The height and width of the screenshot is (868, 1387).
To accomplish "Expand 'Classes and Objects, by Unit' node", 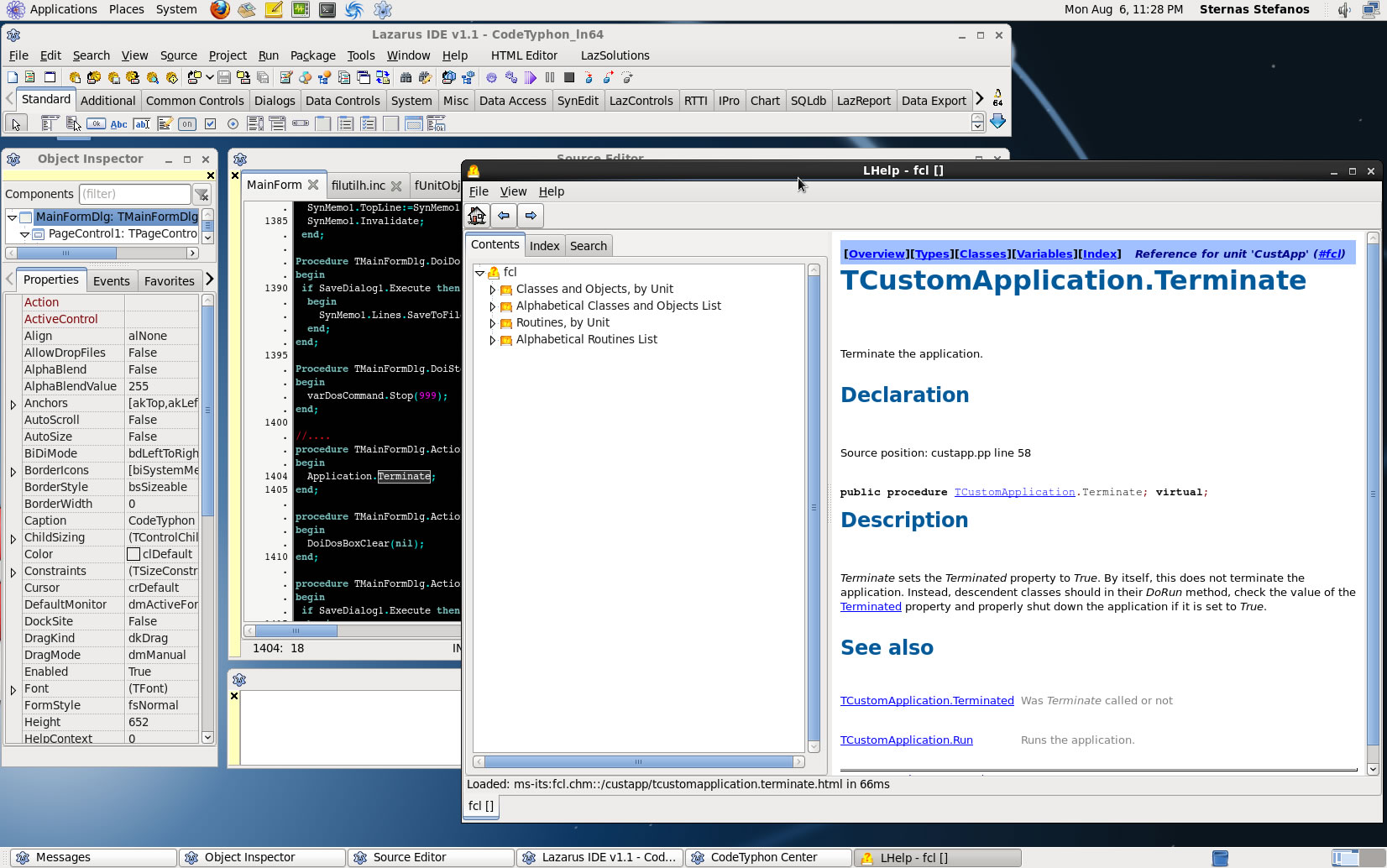I will pos(493,290).
